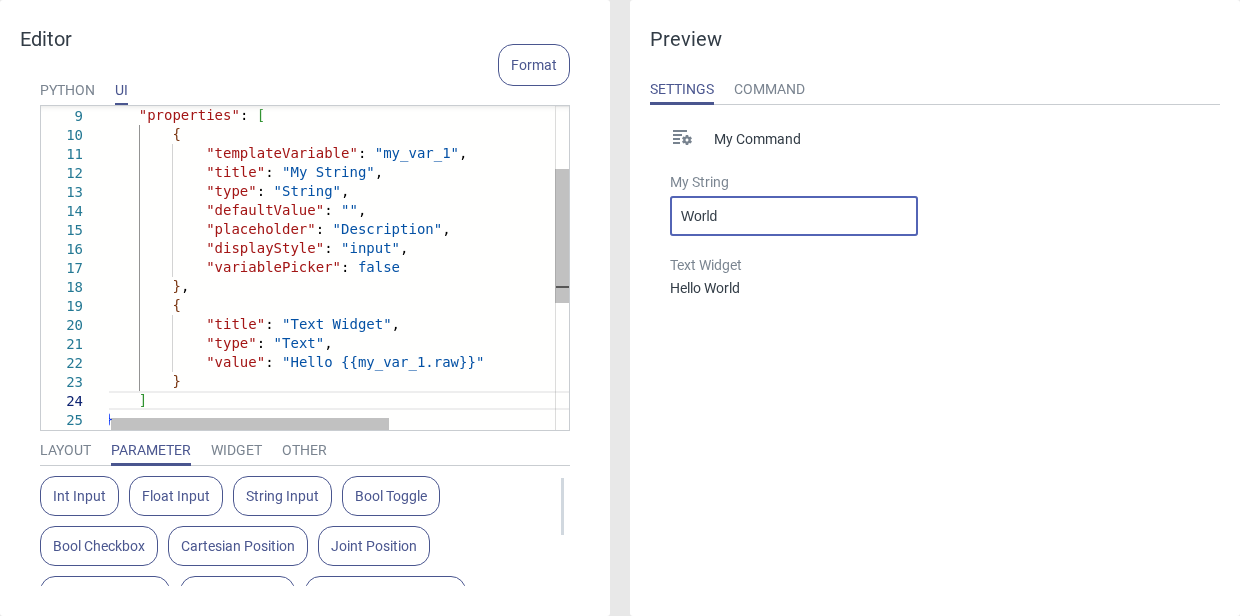Open the LAYOUT snippets tab
The width and height of the screenshot is (1240, 616).
pos(65,450)
